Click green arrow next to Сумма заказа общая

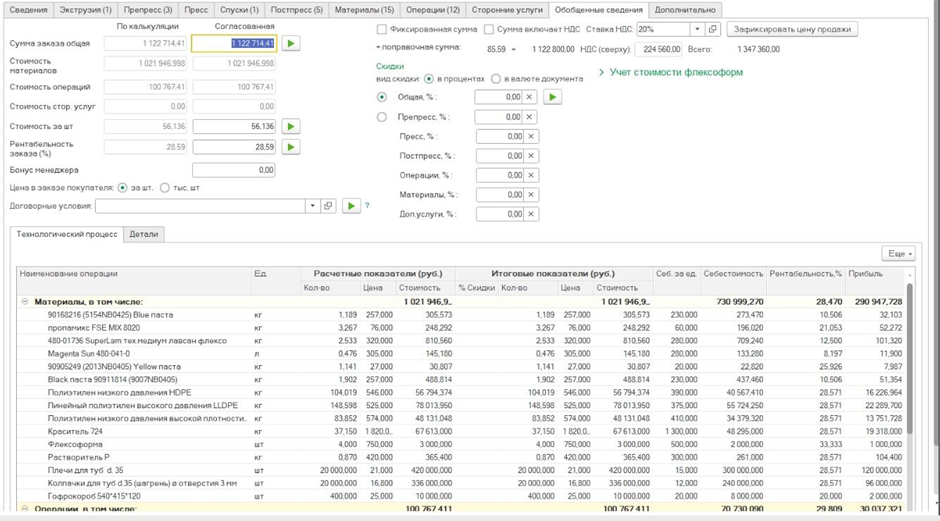click(290, 43)
